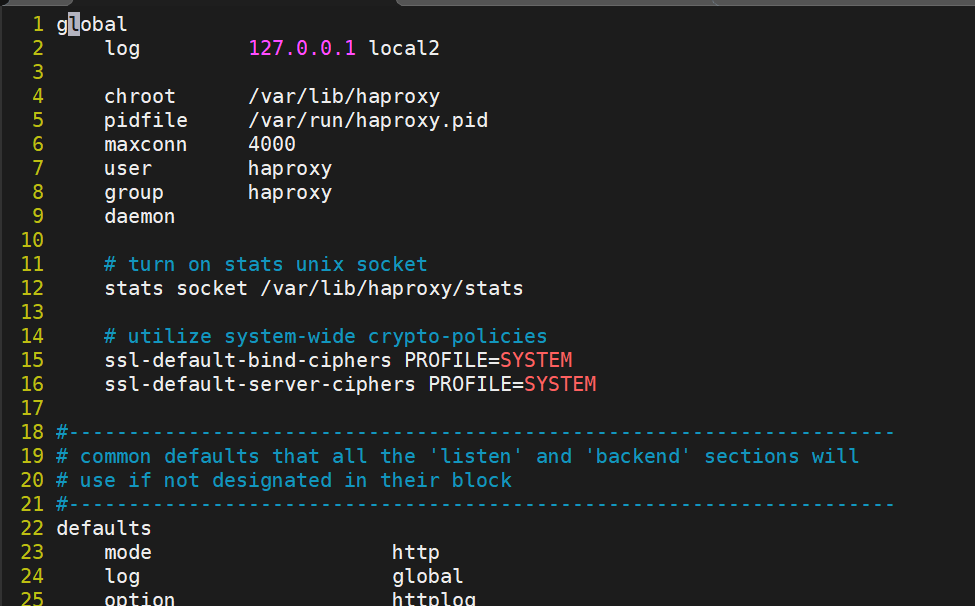Click line number 10
The image size is (975, 606).
tap(32, 240)
